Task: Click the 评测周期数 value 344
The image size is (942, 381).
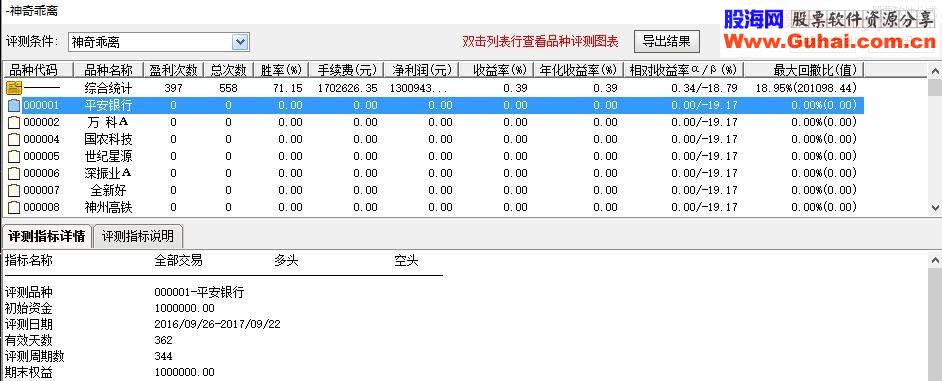Action: coord(163,356)
